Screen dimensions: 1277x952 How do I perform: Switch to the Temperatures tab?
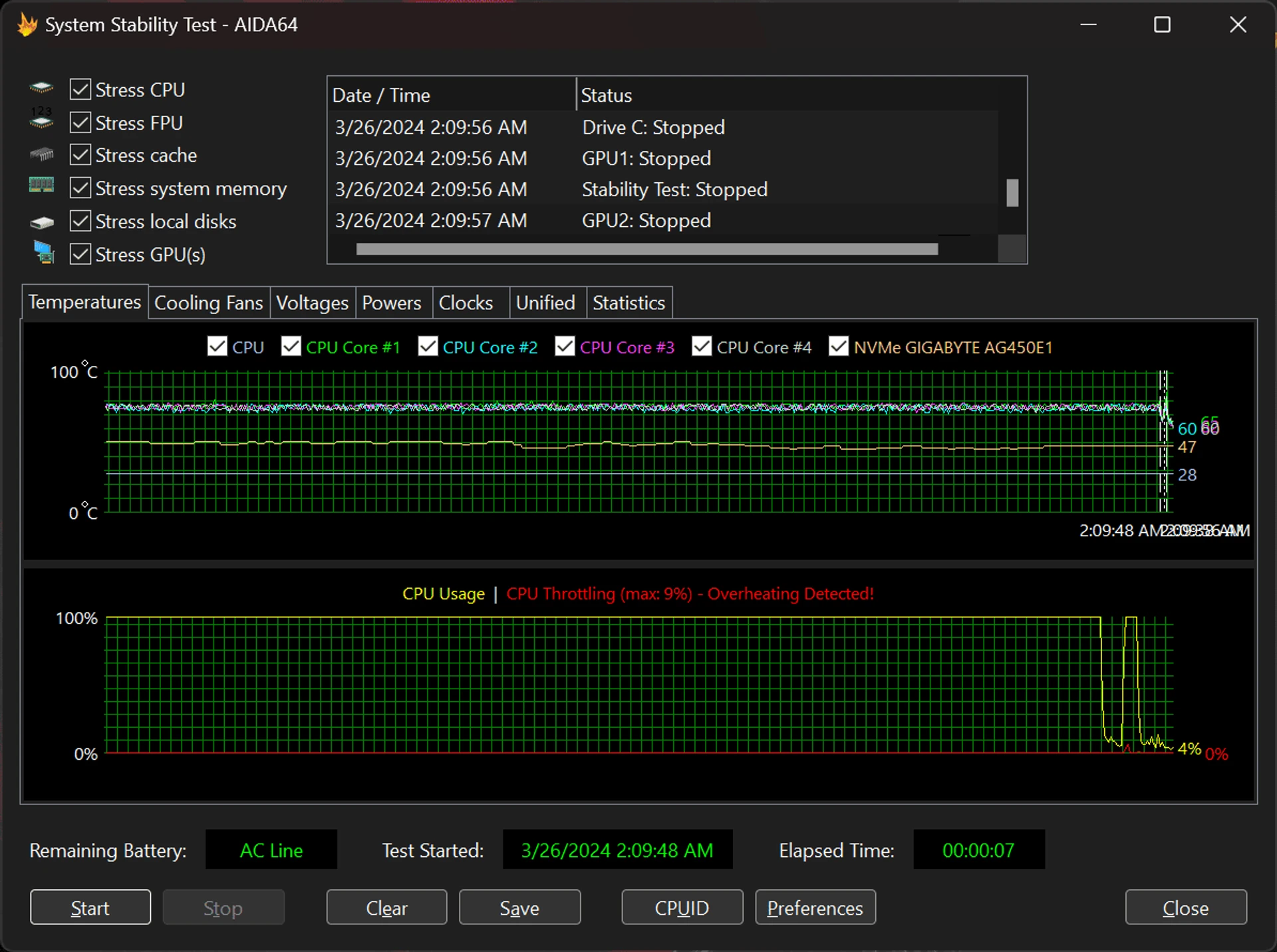point(84,302)
